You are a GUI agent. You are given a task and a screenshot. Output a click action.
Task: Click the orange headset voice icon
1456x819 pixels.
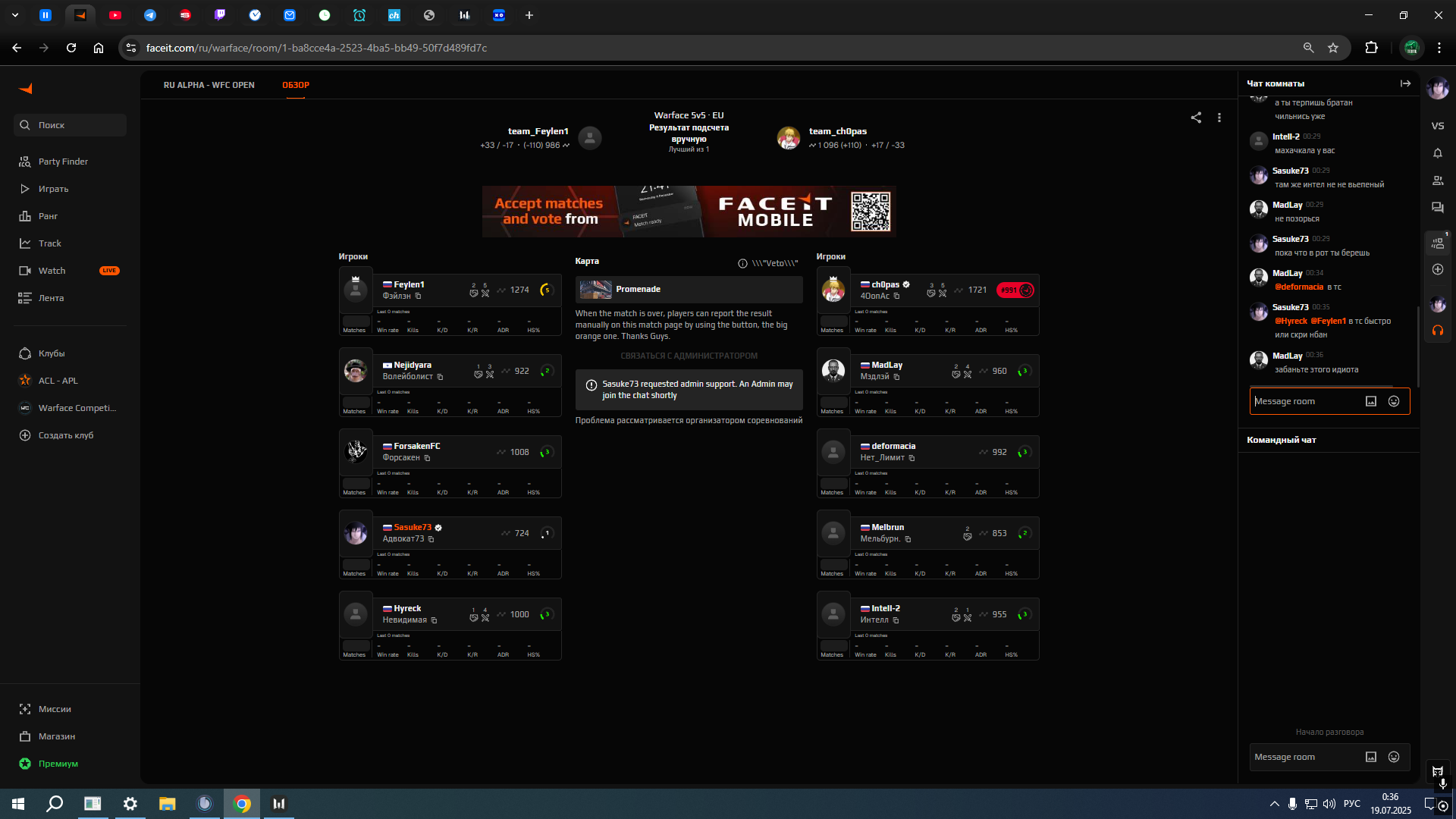pyautogui.click(x=1438, y=330)
